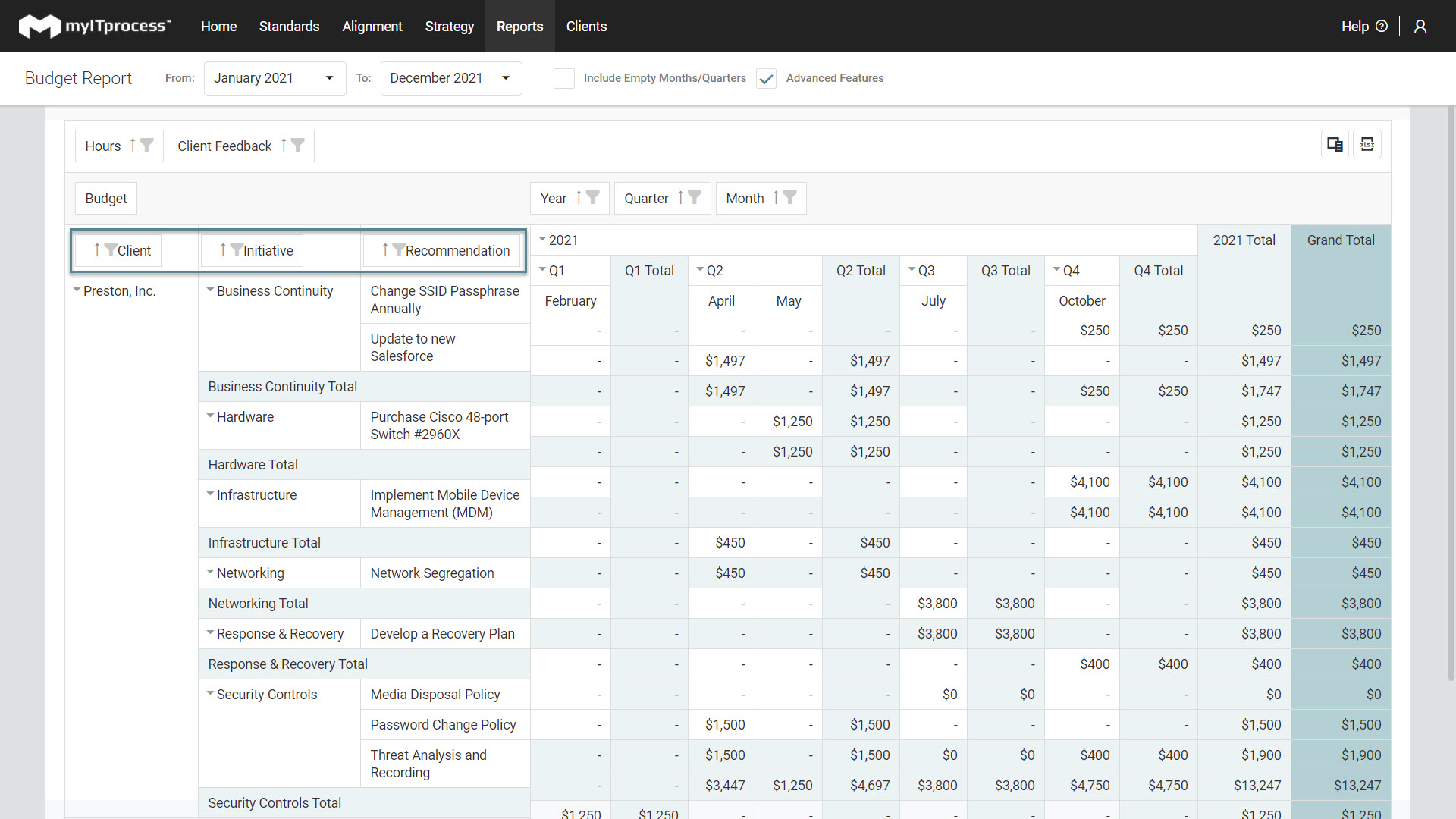Open the Strategy menu
The image size is (1456, 819).
tap(449, 27)
